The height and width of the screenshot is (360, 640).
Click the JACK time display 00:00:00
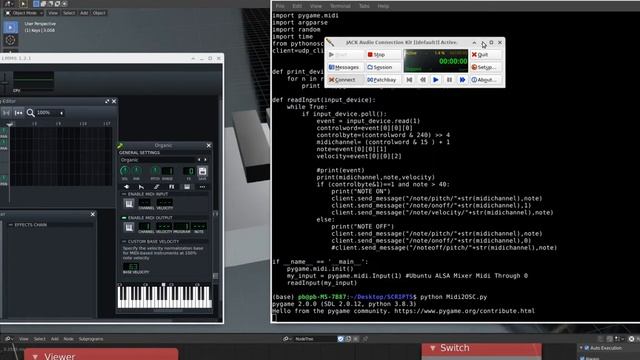(x=453, y=62)
